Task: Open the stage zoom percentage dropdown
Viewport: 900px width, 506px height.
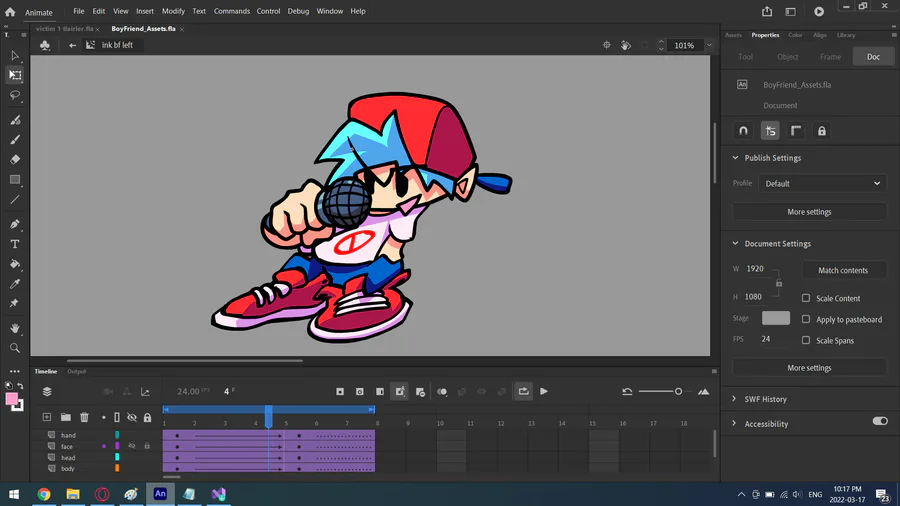Action: [x=709, y=45]
